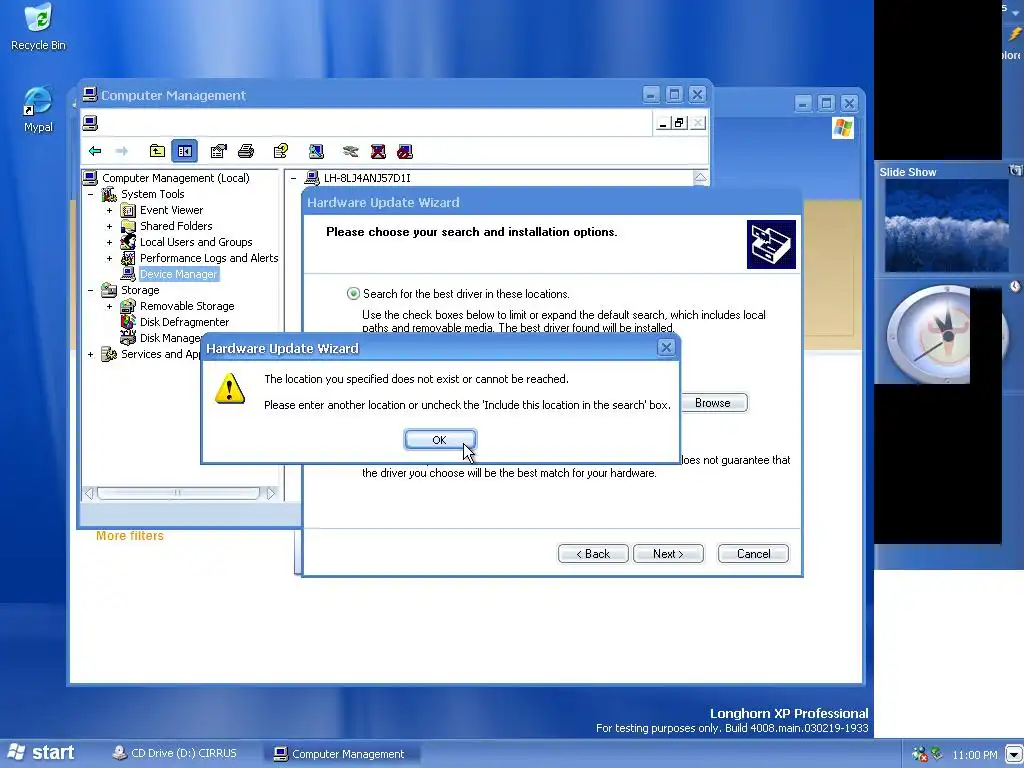The width and height of the screenshot is (1024, 768).
Task: Close the warning dialog with its X button
Action: point(665,347)
